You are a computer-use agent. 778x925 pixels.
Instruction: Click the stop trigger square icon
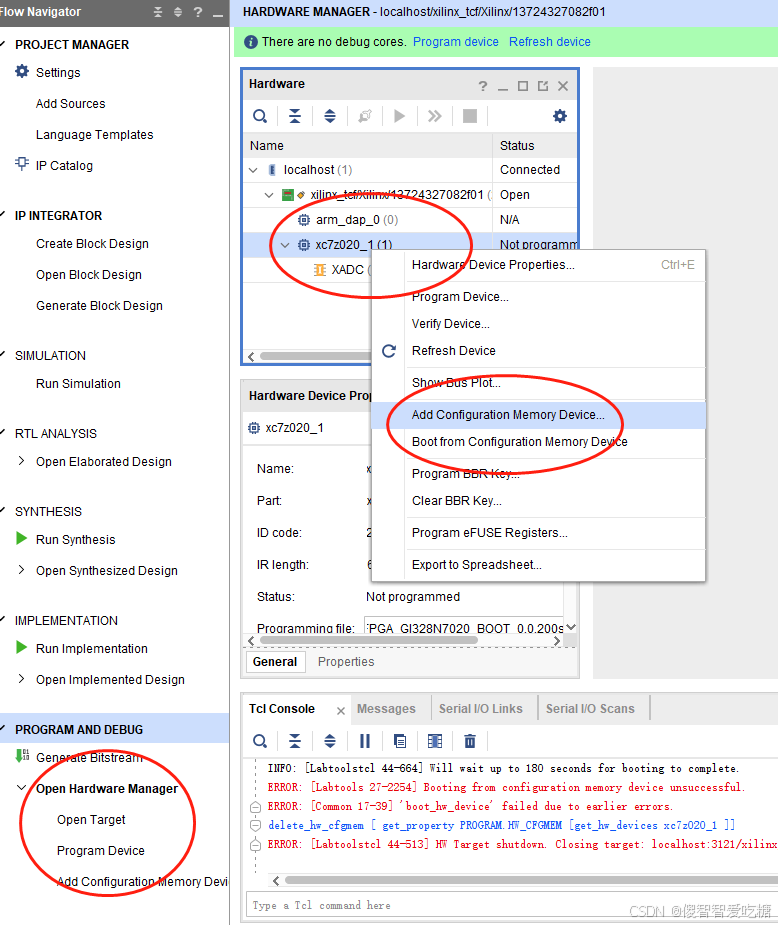click(470, 116)
